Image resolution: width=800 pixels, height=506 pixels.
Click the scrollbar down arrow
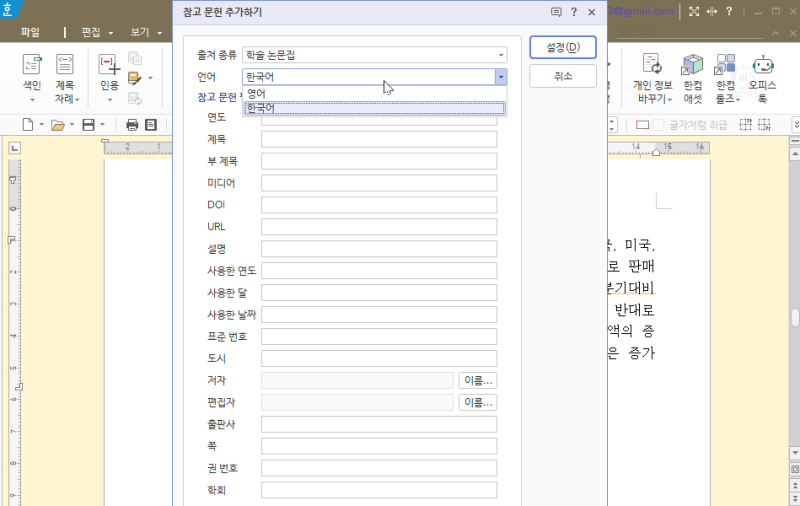[794, 453]
